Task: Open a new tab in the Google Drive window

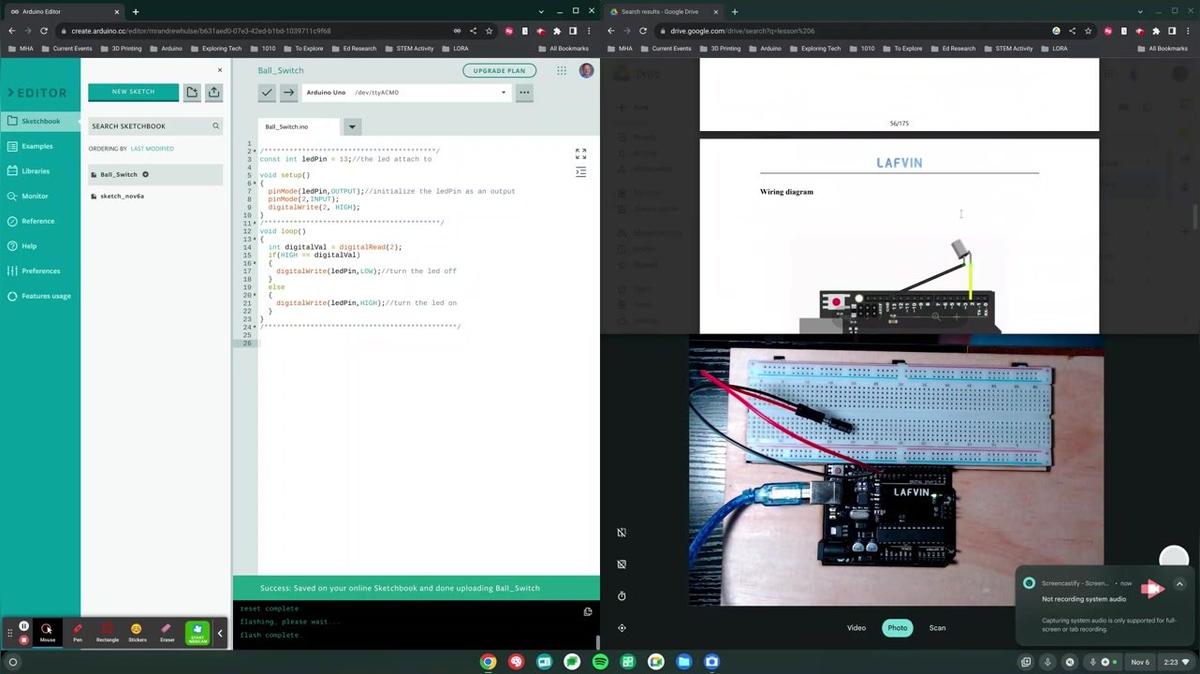Action: pyautogui.click(x=735, y=11)
